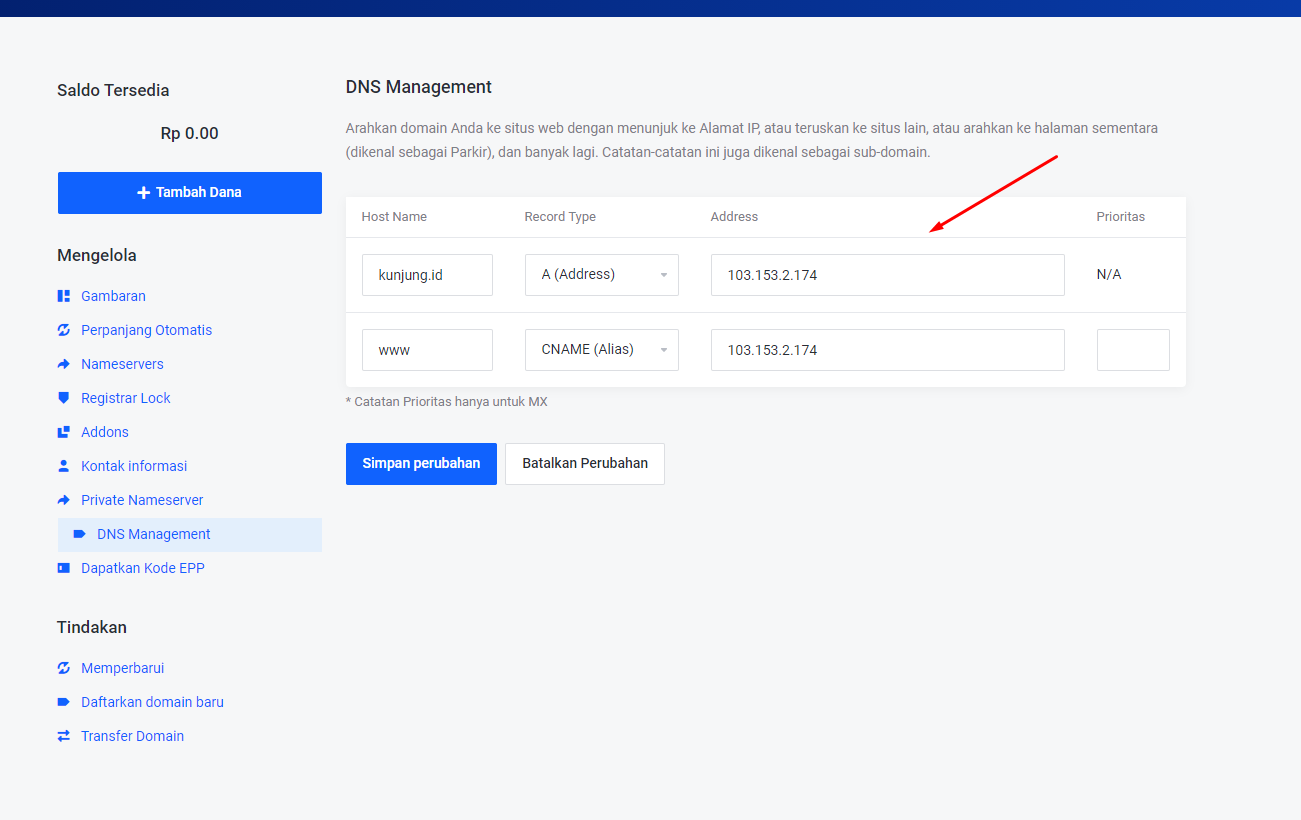The width and height of the screenshot is (1301, 820).
Task: Click the Gambaran dashboard icon in sidebar
Action: pos(64,296)
